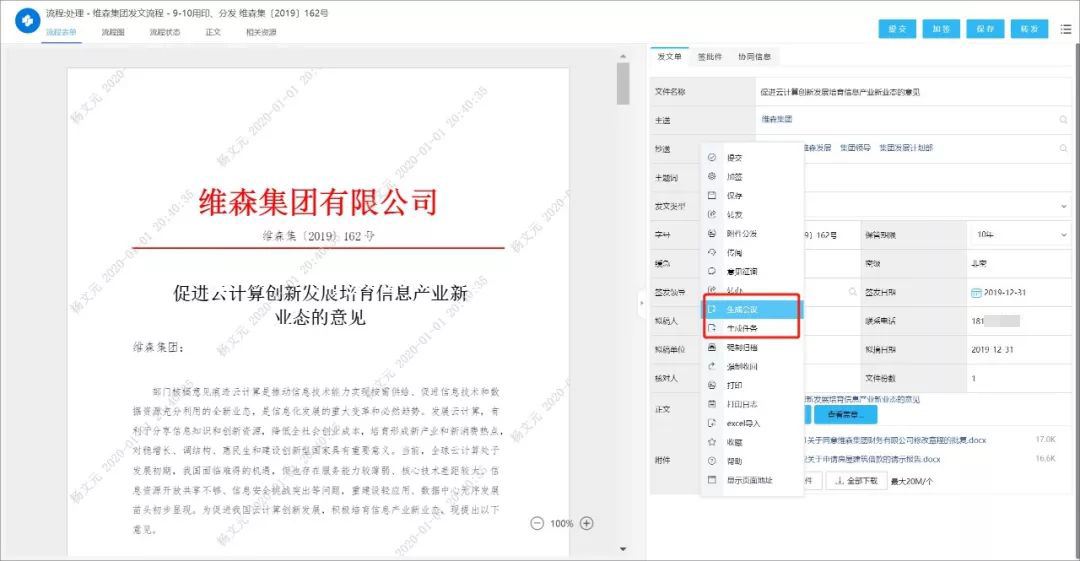Click the 强制归档 archive icon

(x=712, y=347)
